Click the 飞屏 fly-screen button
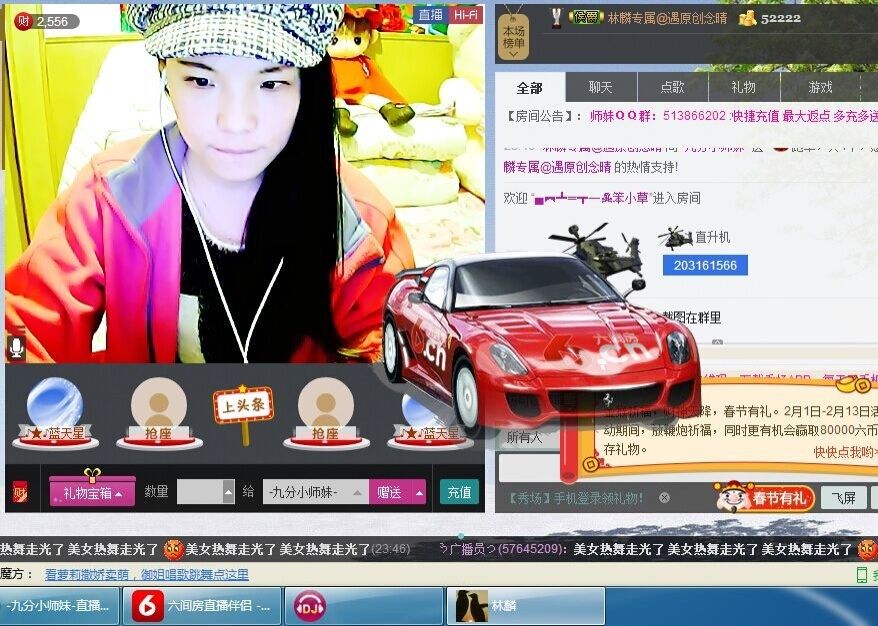The width and height of the screenshot is (878, 626). click(x=843, y=498)
